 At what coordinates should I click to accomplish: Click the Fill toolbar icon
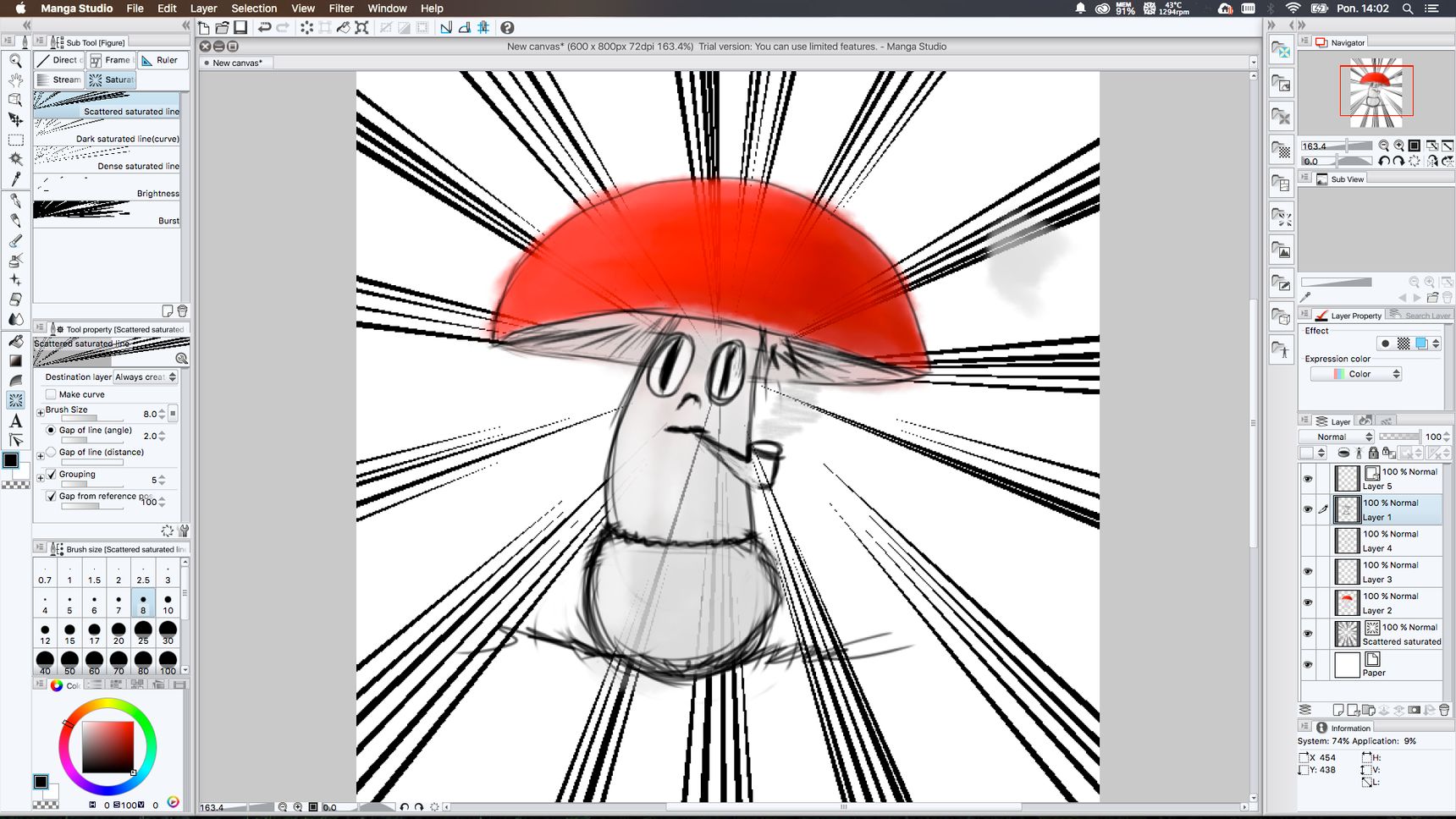tap(343, 28)
